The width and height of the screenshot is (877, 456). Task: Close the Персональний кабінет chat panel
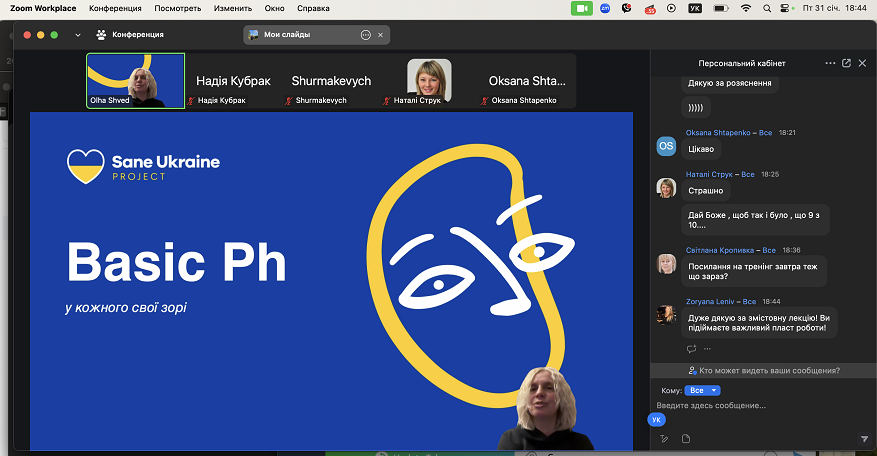coord(862,63)
